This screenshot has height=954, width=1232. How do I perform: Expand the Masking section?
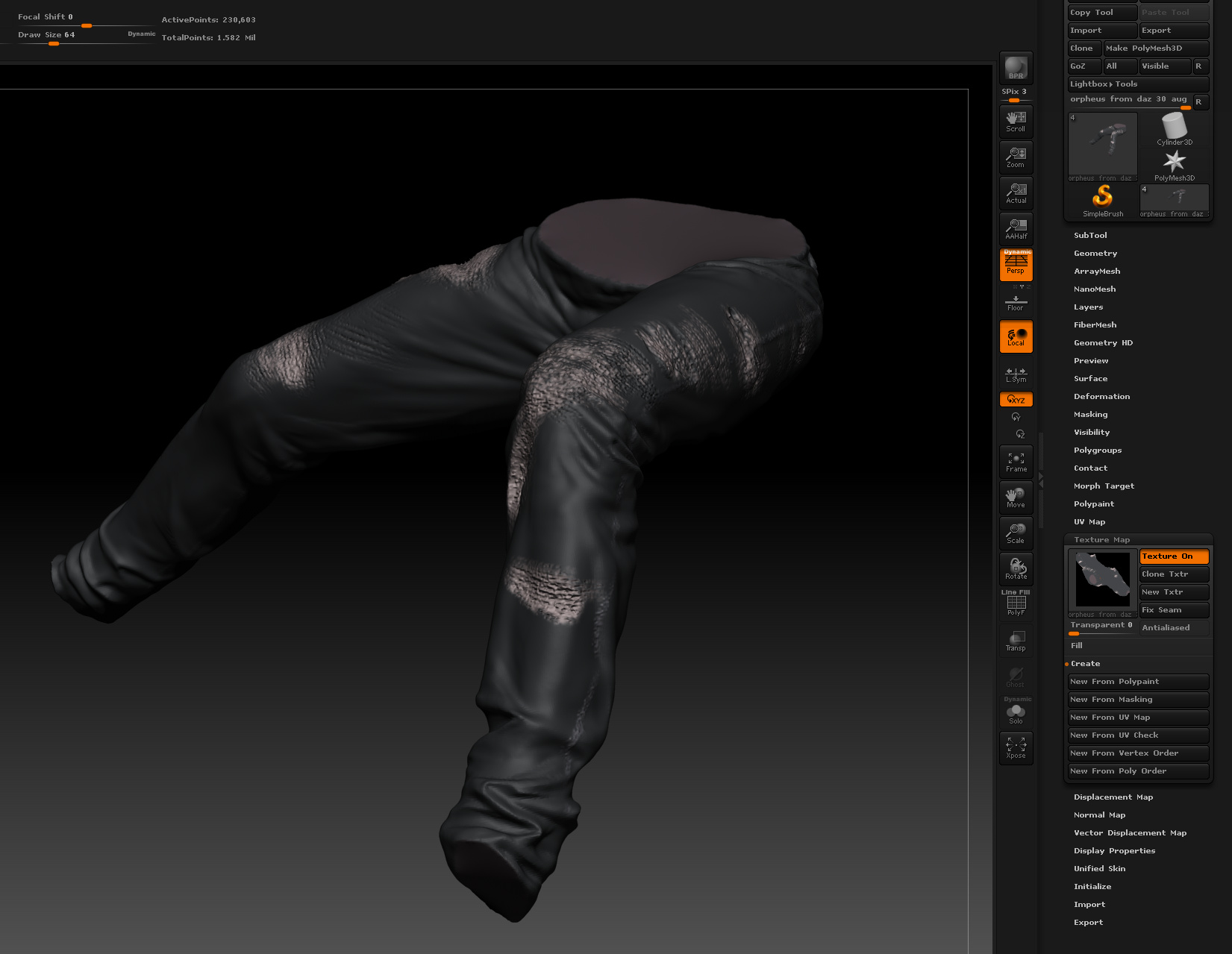[1090, 415]
